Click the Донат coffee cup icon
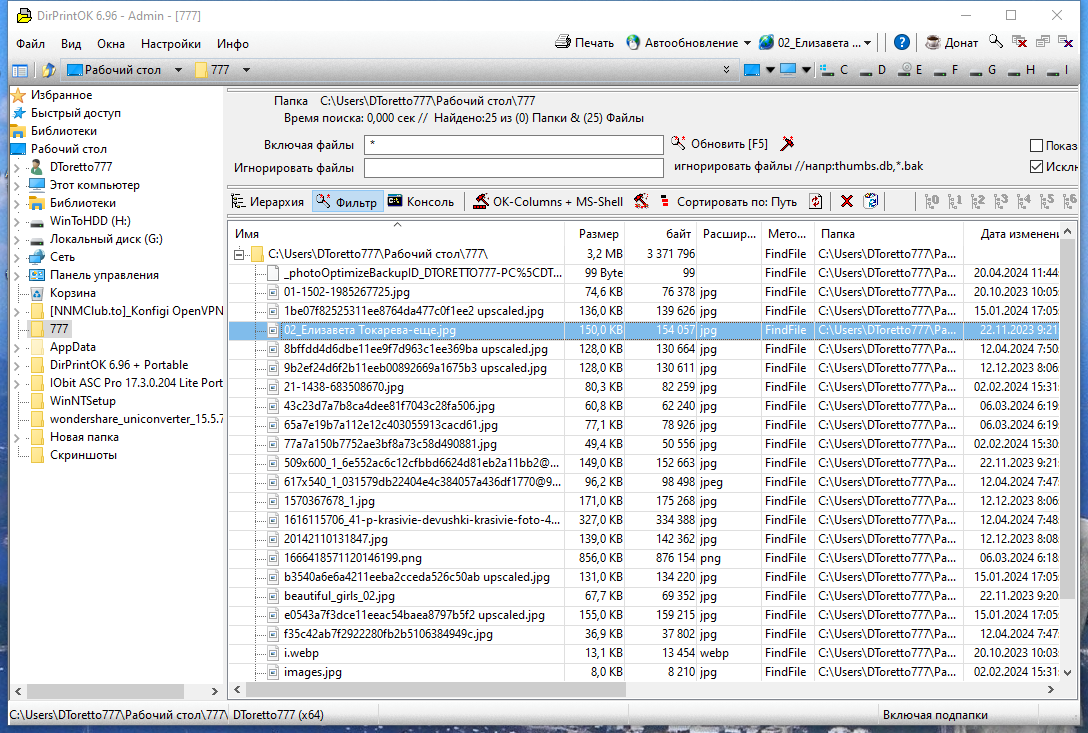This screenshot has height=733, width=1088. tap(933, 42)
